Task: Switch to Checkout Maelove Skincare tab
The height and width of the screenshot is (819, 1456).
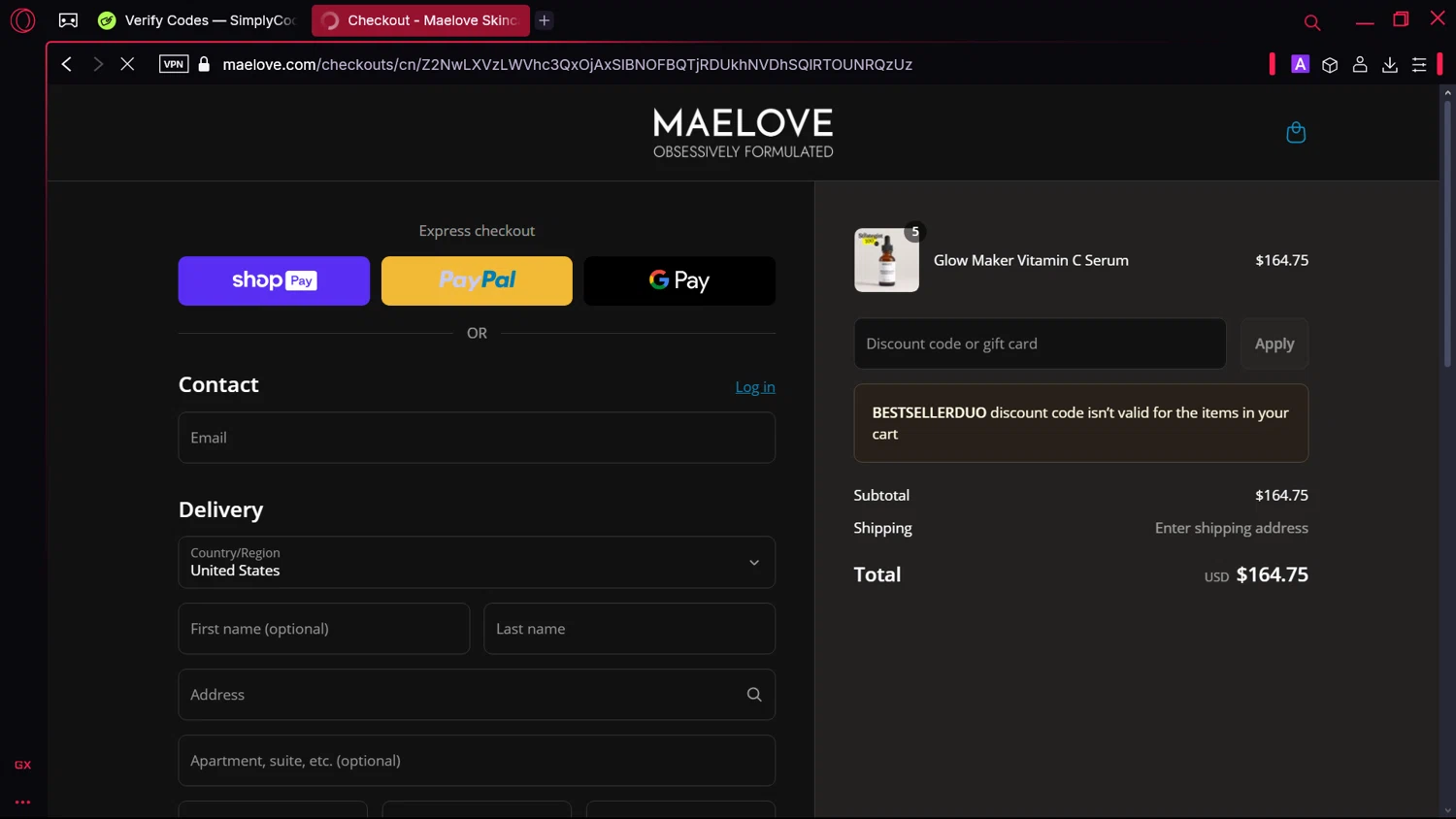Action: pyautogui.click(x=420, y=20)
